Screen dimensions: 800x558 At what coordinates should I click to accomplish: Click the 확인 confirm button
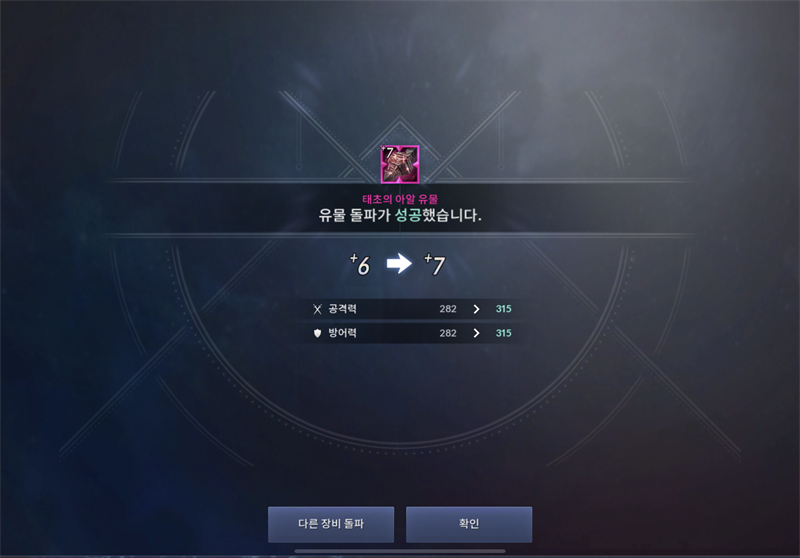click(x=469, y=524)
